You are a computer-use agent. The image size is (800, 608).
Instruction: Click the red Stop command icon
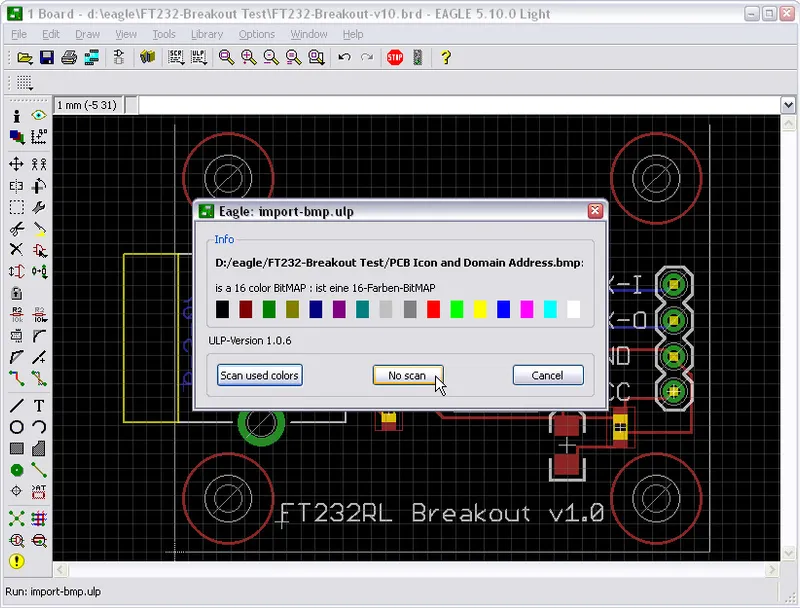[x=394, y=57]
